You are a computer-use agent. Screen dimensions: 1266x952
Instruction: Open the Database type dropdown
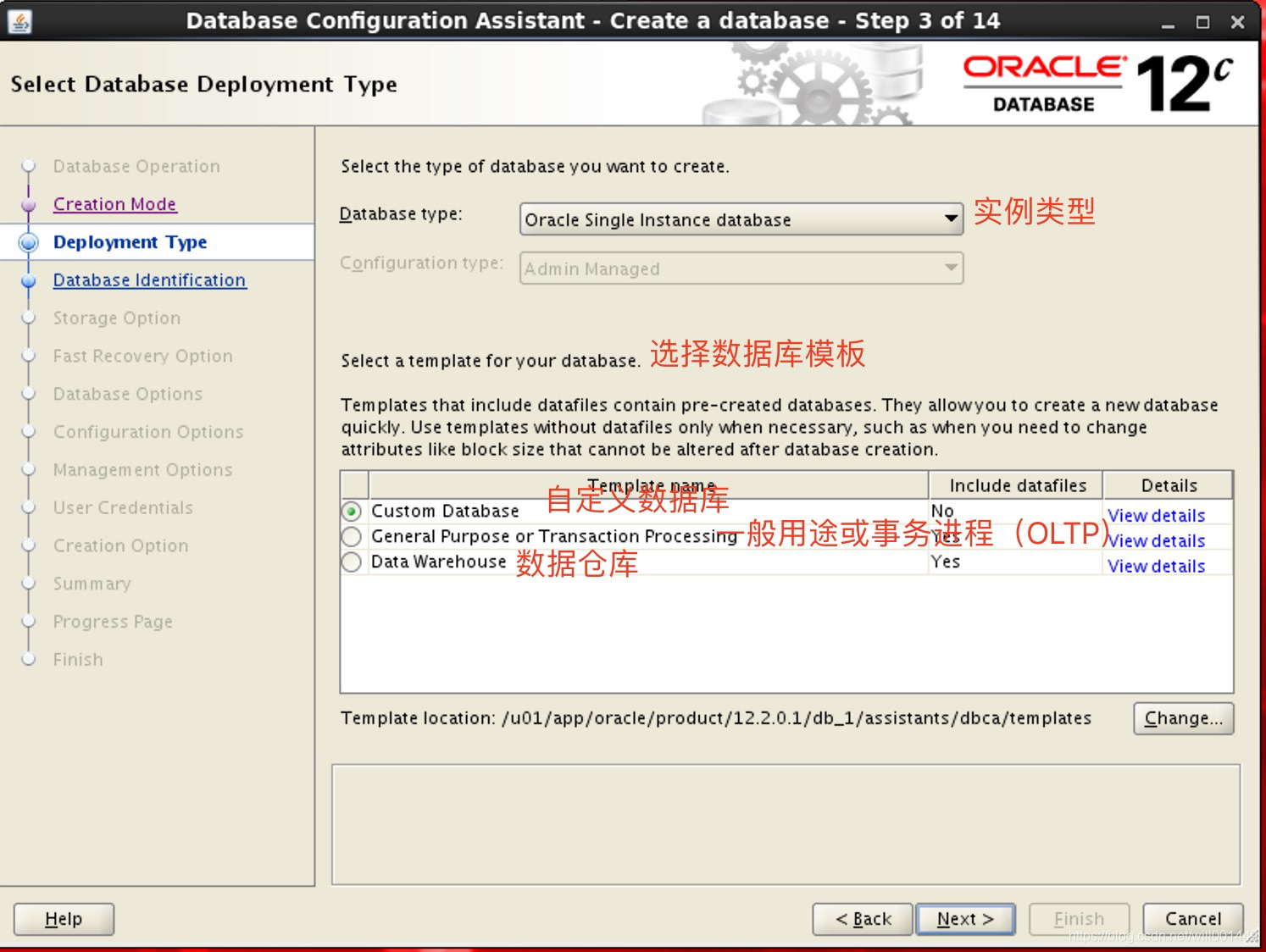[741, 219]
